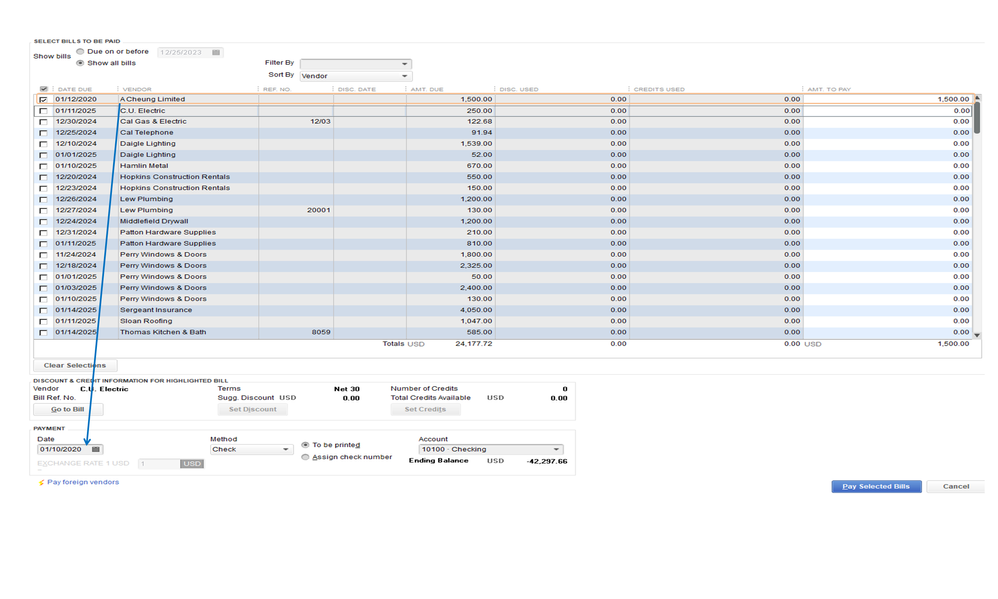
Task: Select 'Due on or before' radio option
Action: point(80,52)
